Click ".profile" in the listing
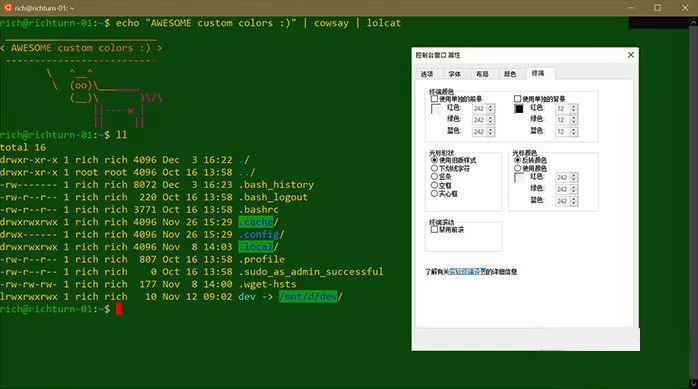Image resolution: width=698 pixels, height=389 pixels. coord(262,259)
